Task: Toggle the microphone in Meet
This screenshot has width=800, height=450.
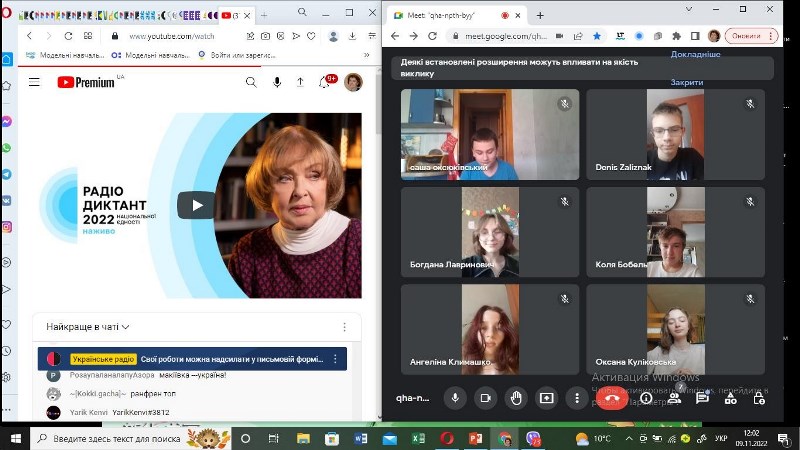Action: [455, 398]
